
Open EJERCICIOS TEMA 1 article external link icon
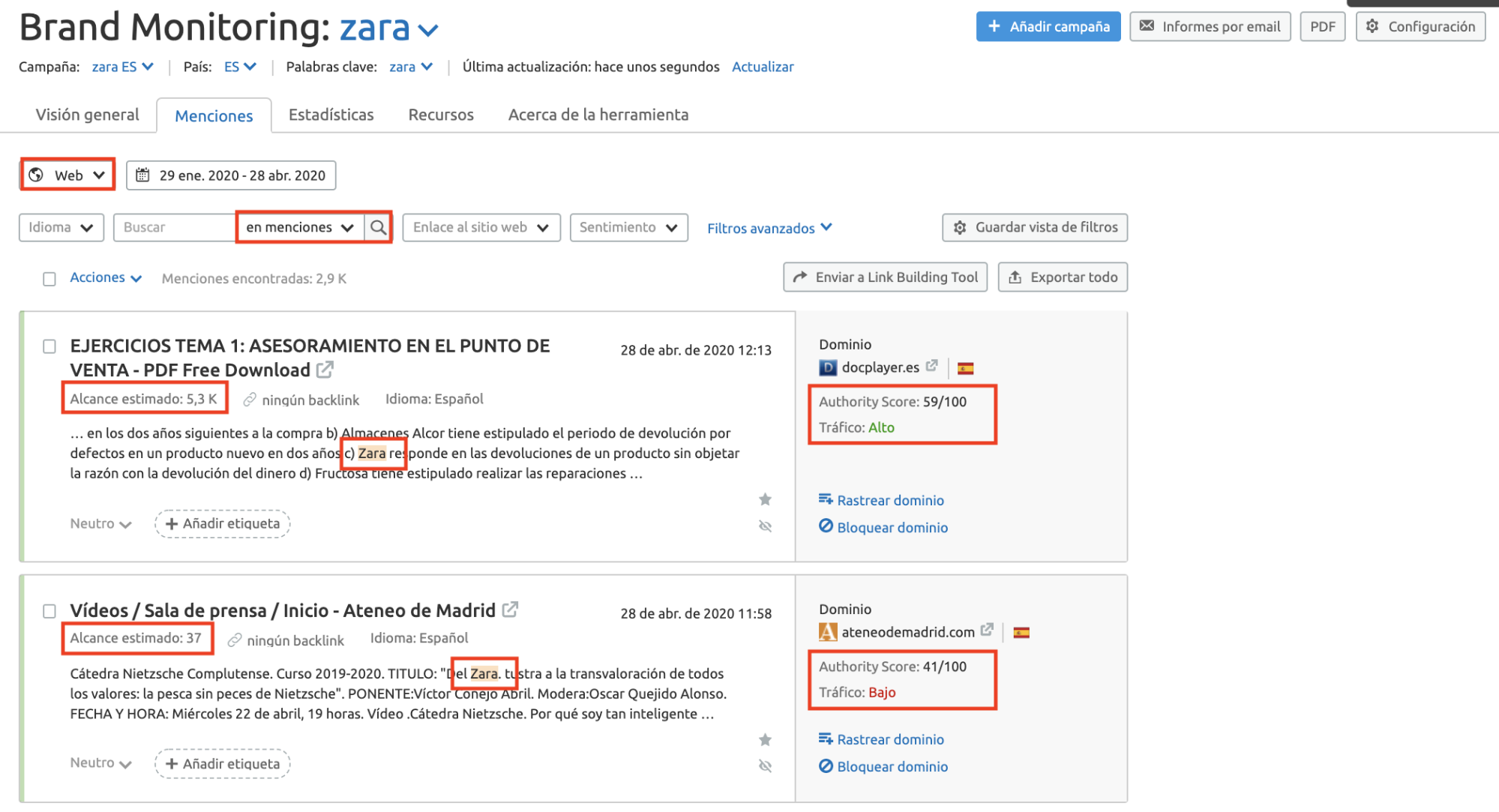coord(325,370)
